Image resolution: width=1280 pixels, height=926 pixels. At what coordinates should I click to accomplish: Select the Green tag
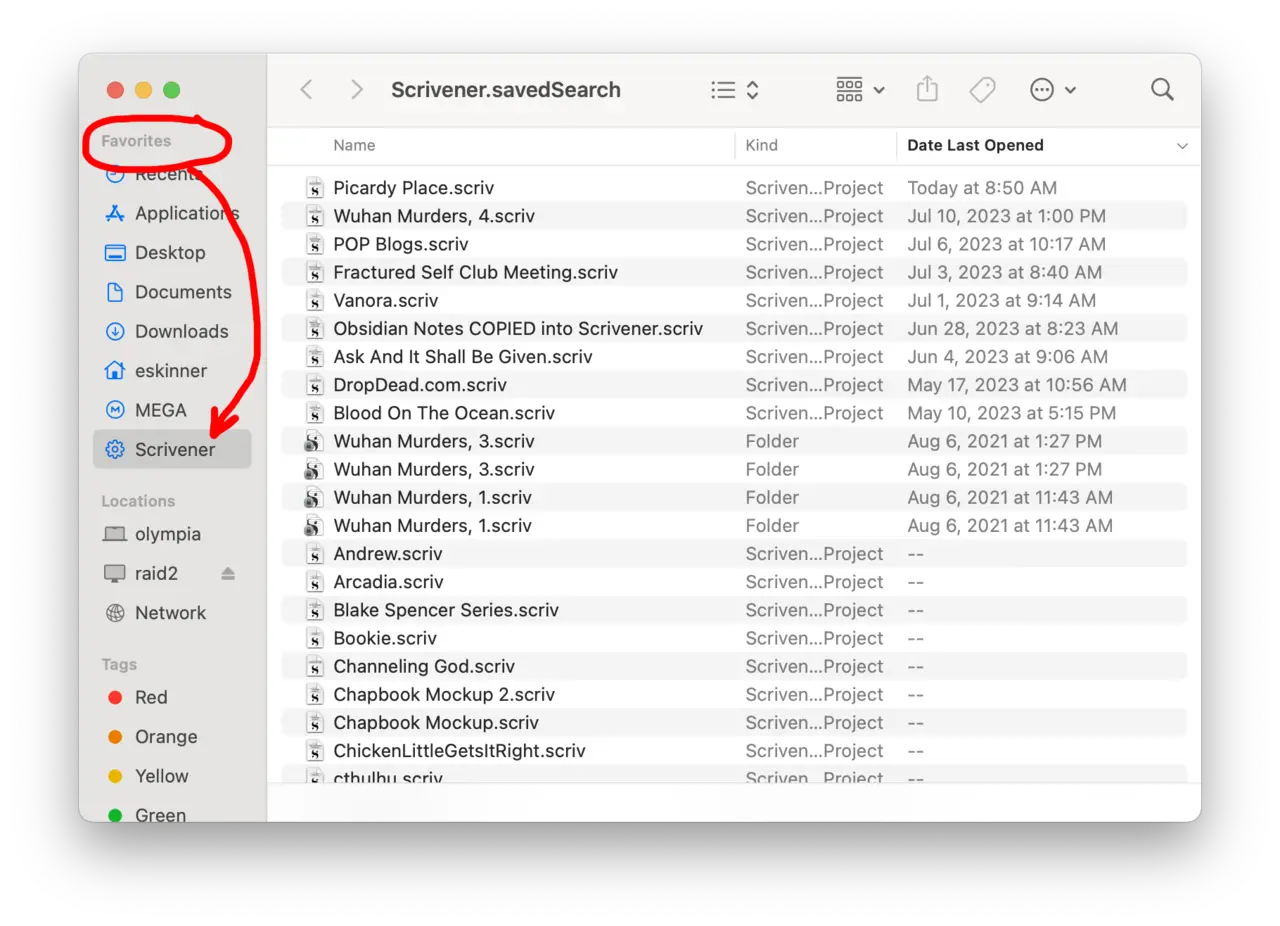click(172, 815)
